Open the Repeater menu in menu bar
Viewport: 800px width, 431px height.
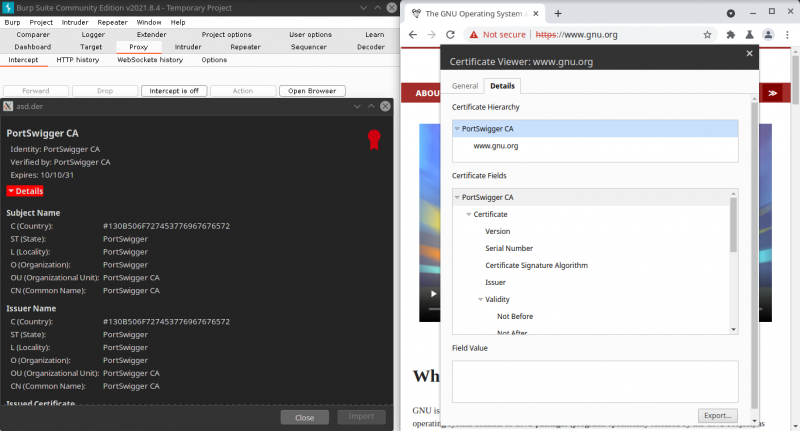(x=112, y=21)
